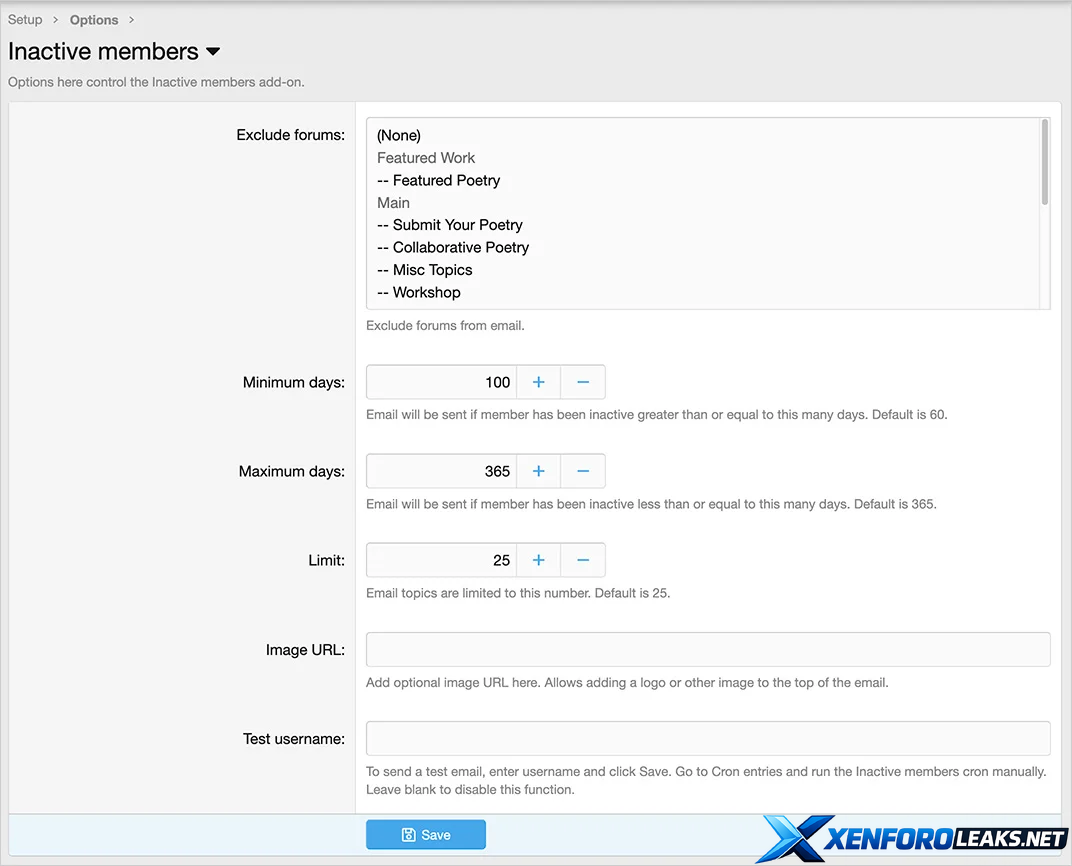The image size is (1072, 866).
Task: Go to Setup breadcrumb link
Action: tap(25, 20)
